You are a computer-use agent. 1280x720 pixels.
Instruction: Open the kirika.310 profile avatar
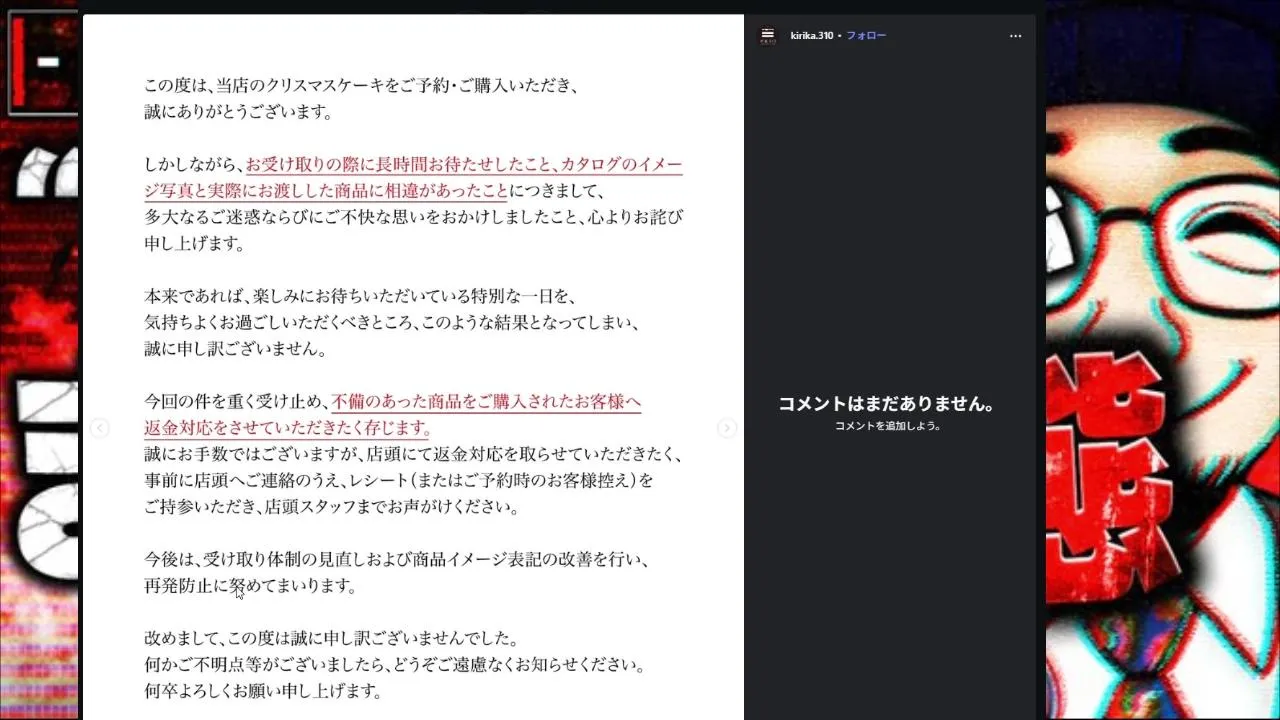[x=767, y=35]
